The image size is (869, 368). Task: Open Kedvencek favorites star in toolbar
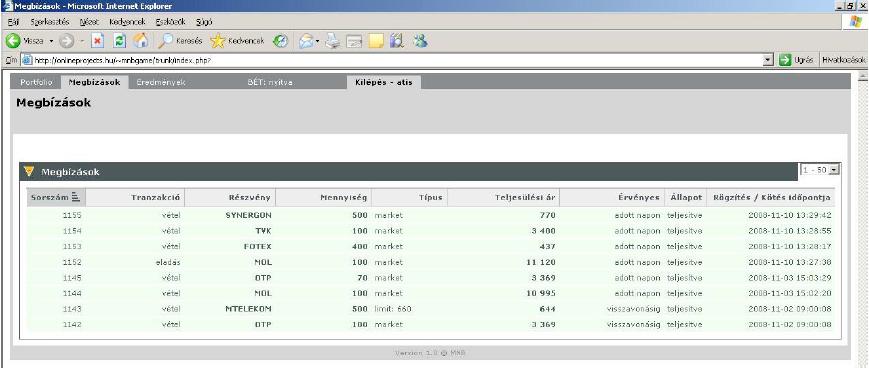[238, 41]
